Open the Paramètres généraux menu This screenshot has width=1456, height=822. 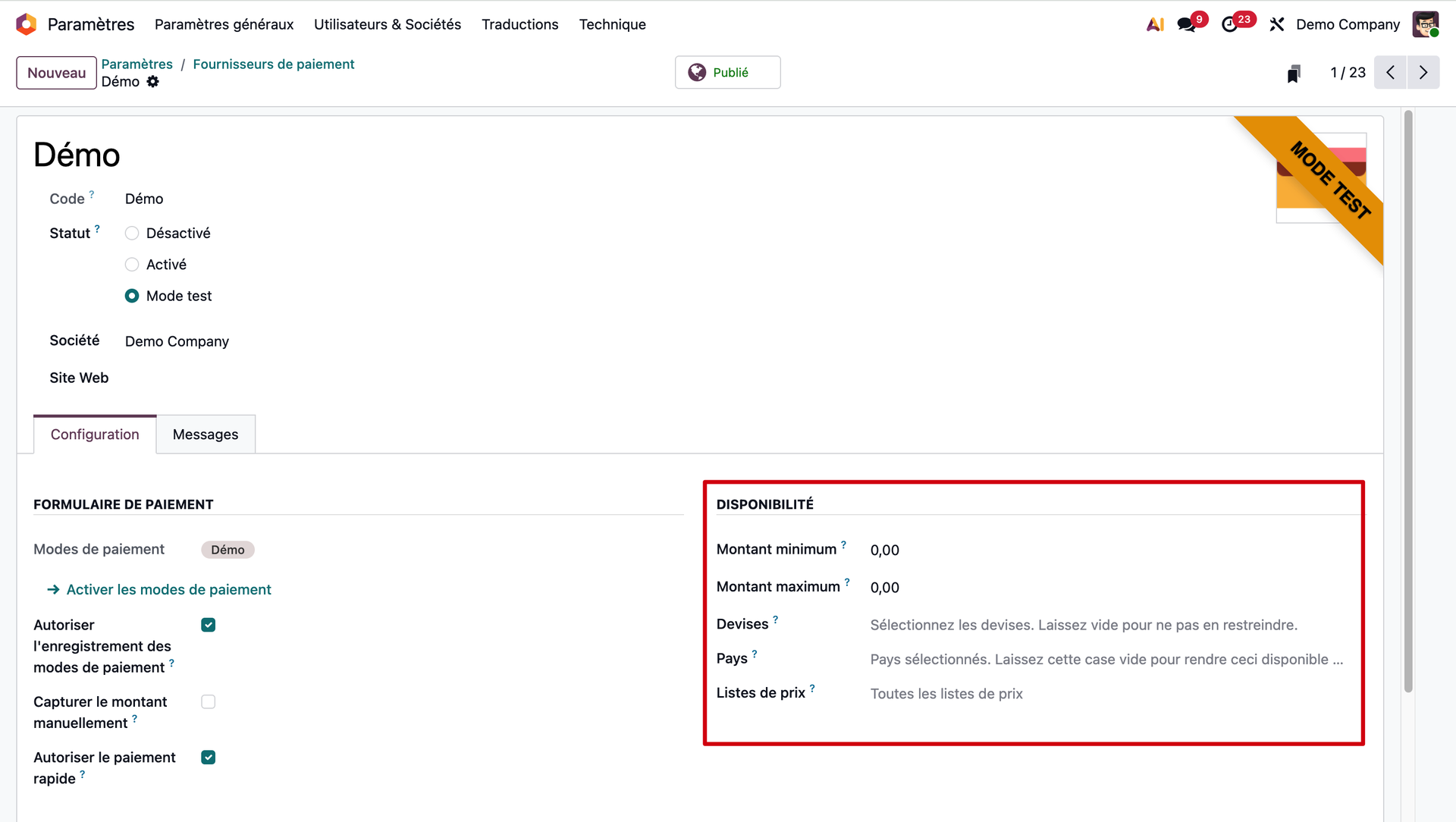224,24
